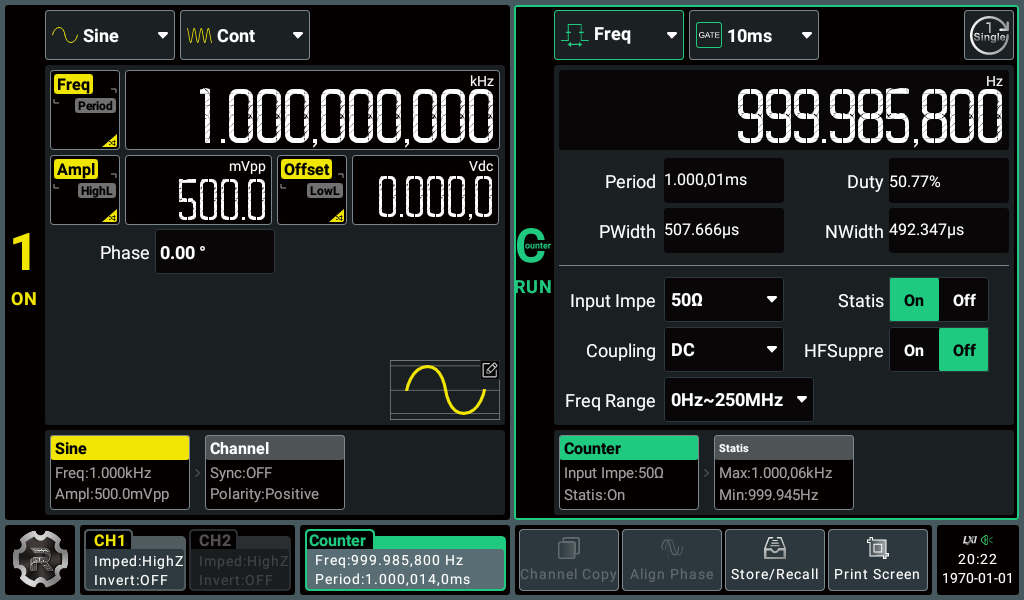Click the Counter icon on channel 2 edge
Viewport: 1024px width, 600px height.
533,246
